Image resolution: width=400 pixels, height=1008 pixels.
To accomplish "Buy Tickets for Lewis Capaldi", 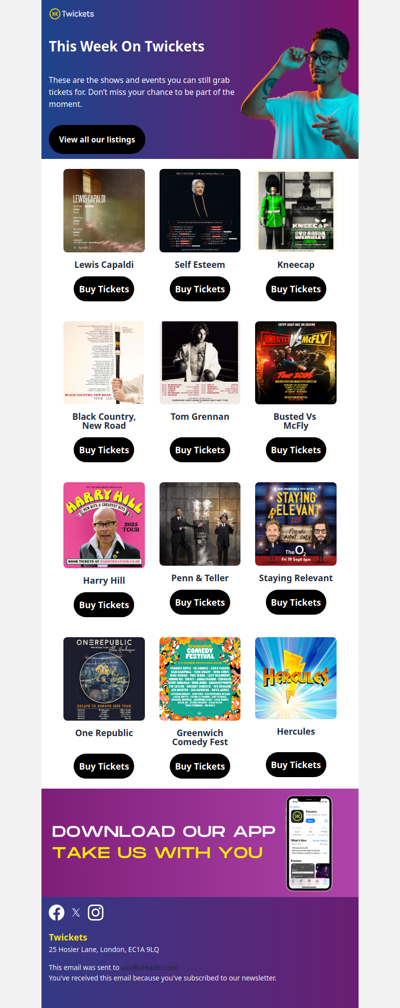I will (104, 289).
